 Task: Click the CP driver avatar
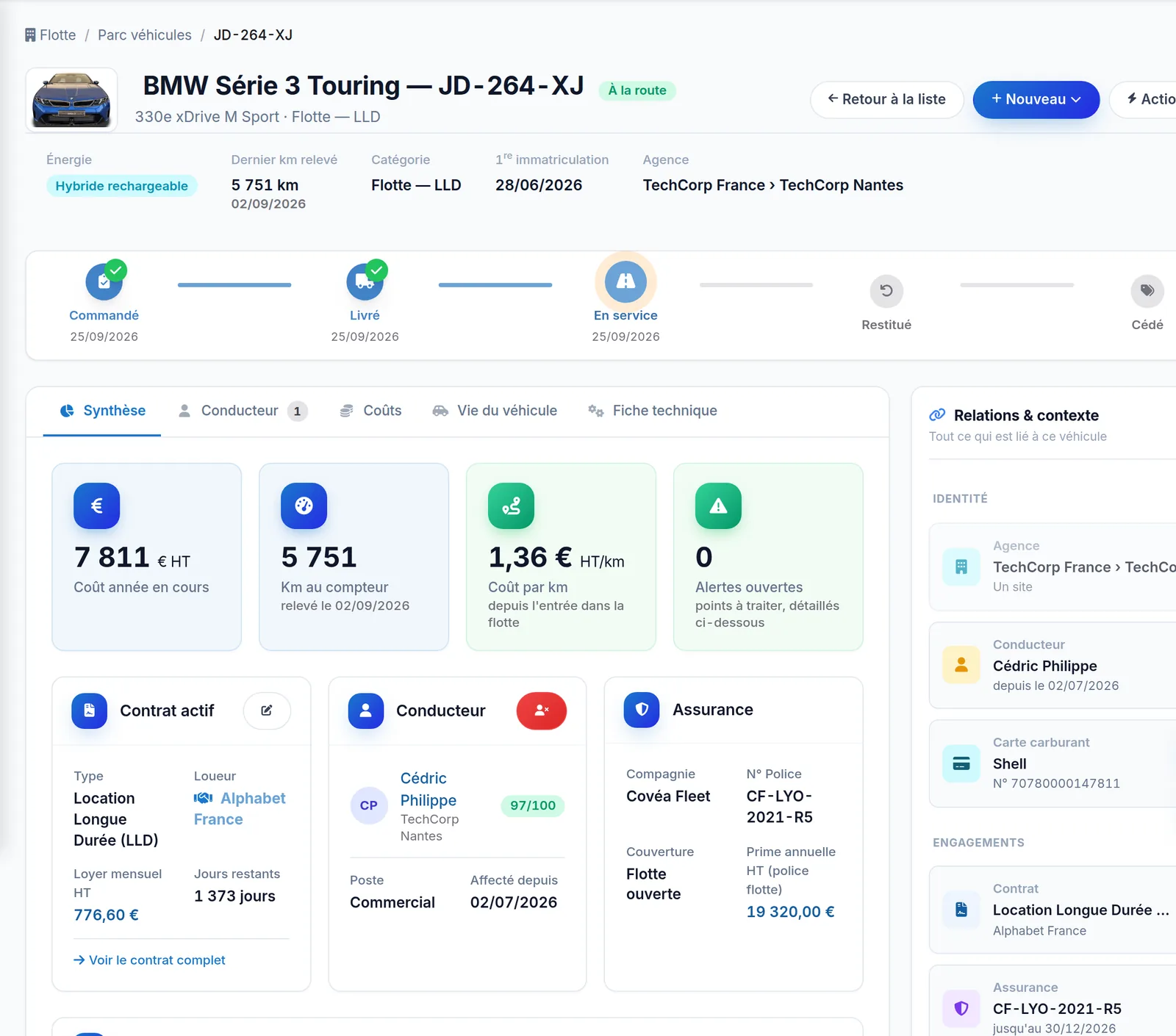[x=369, y=805]
